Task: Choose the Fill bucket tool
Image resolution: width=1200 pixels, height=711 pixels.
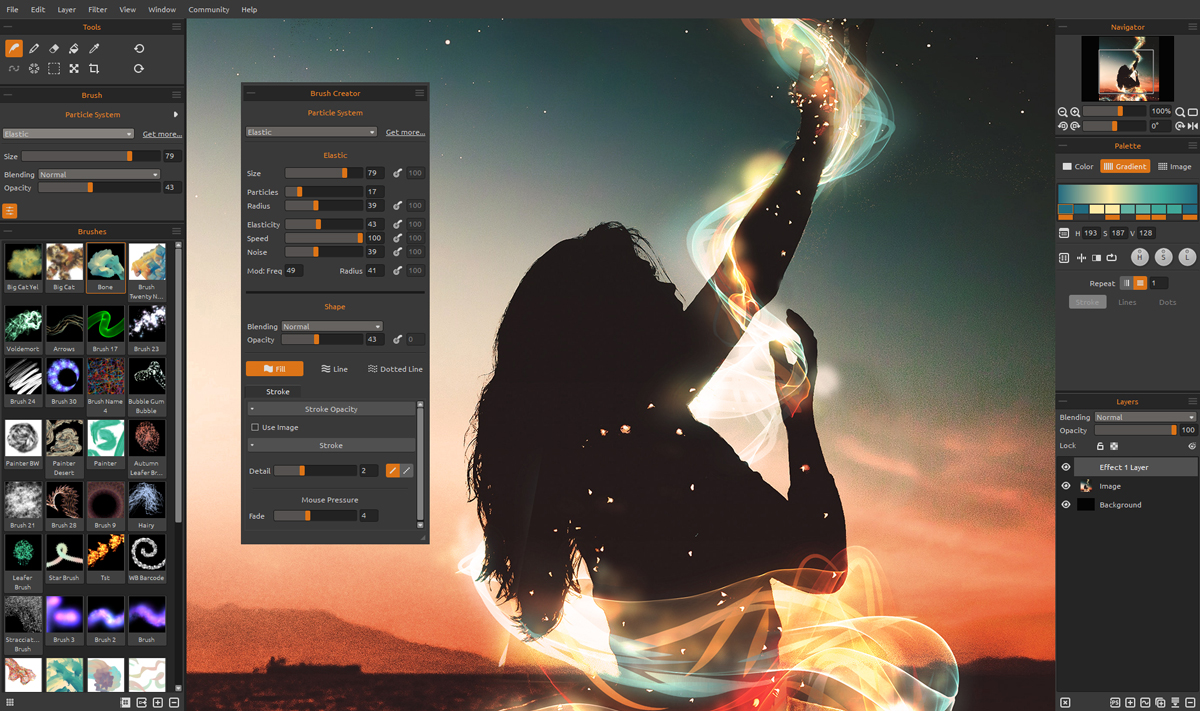Action: click(x=74, y=48)
